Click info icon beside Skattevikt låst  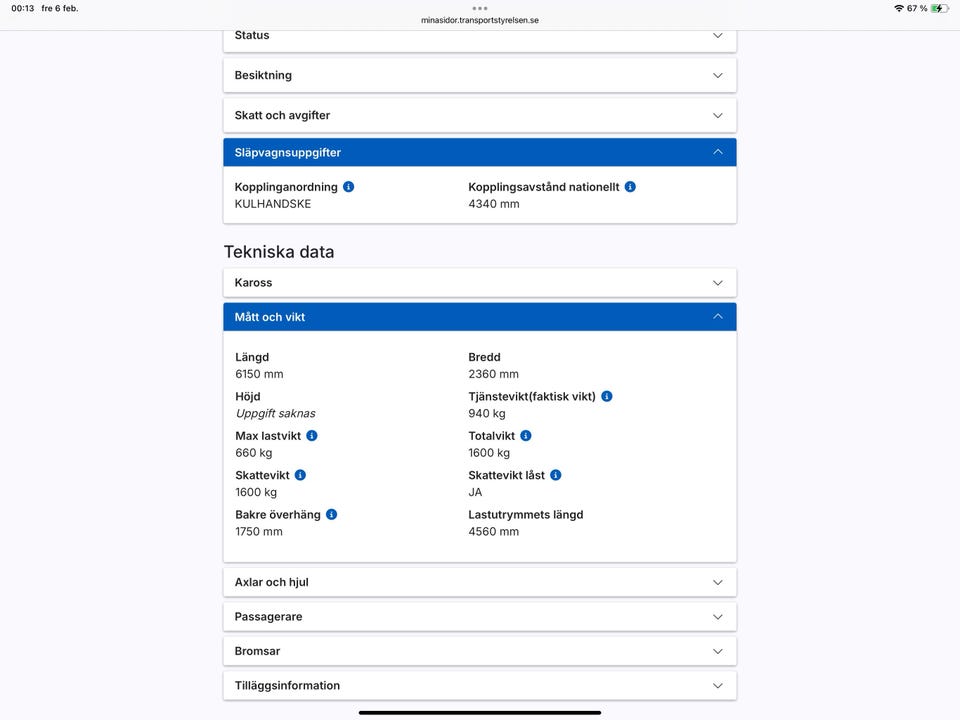pos(556,475)
